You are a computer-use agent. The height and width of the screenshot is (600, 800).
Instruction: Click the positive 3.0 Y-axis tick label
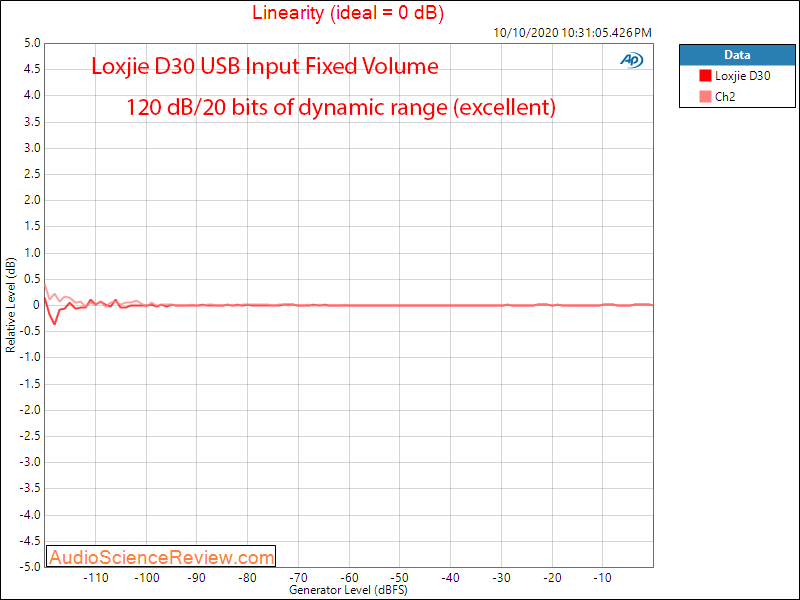coord(32,148)
